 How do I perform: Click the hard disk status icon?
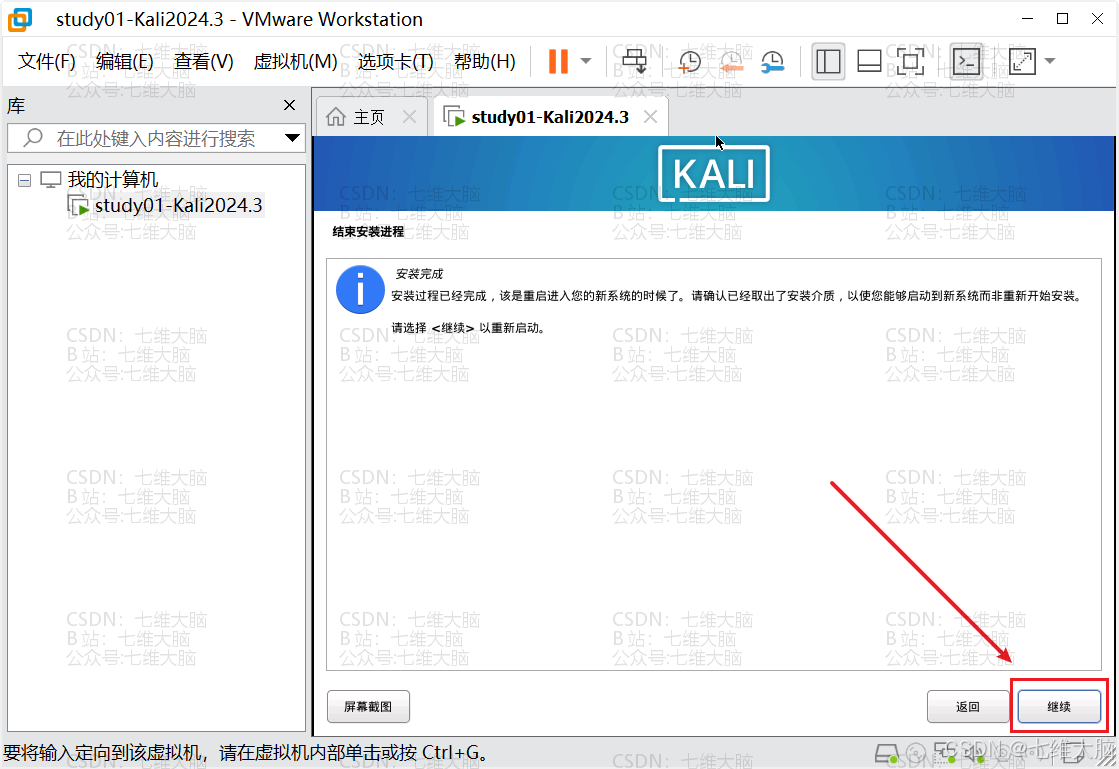[887, 753]
